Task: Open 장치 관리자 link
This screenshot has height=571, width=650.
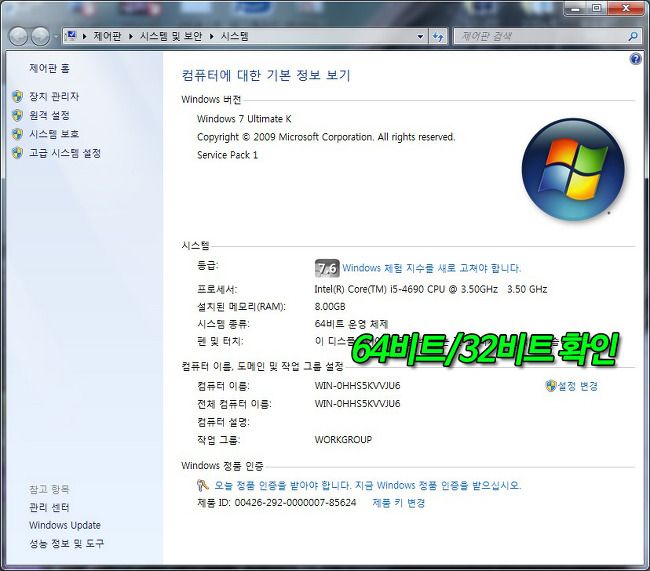Action: pos(54,96)
